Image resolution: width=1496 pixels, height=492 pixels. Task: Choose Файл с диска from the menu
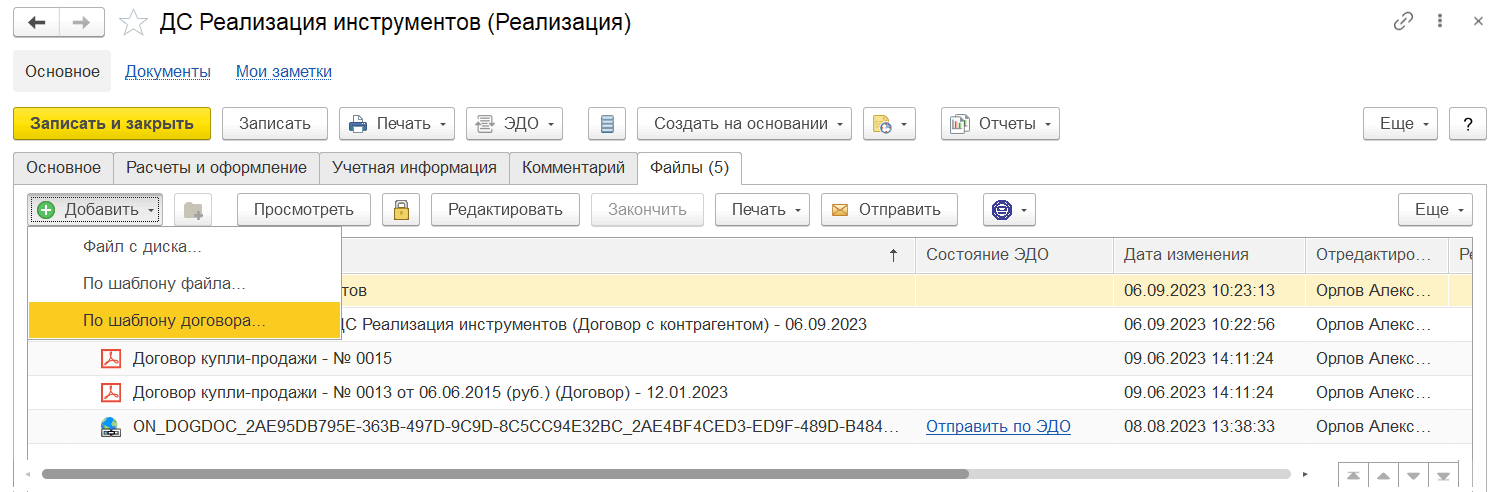tap(142, 246)
